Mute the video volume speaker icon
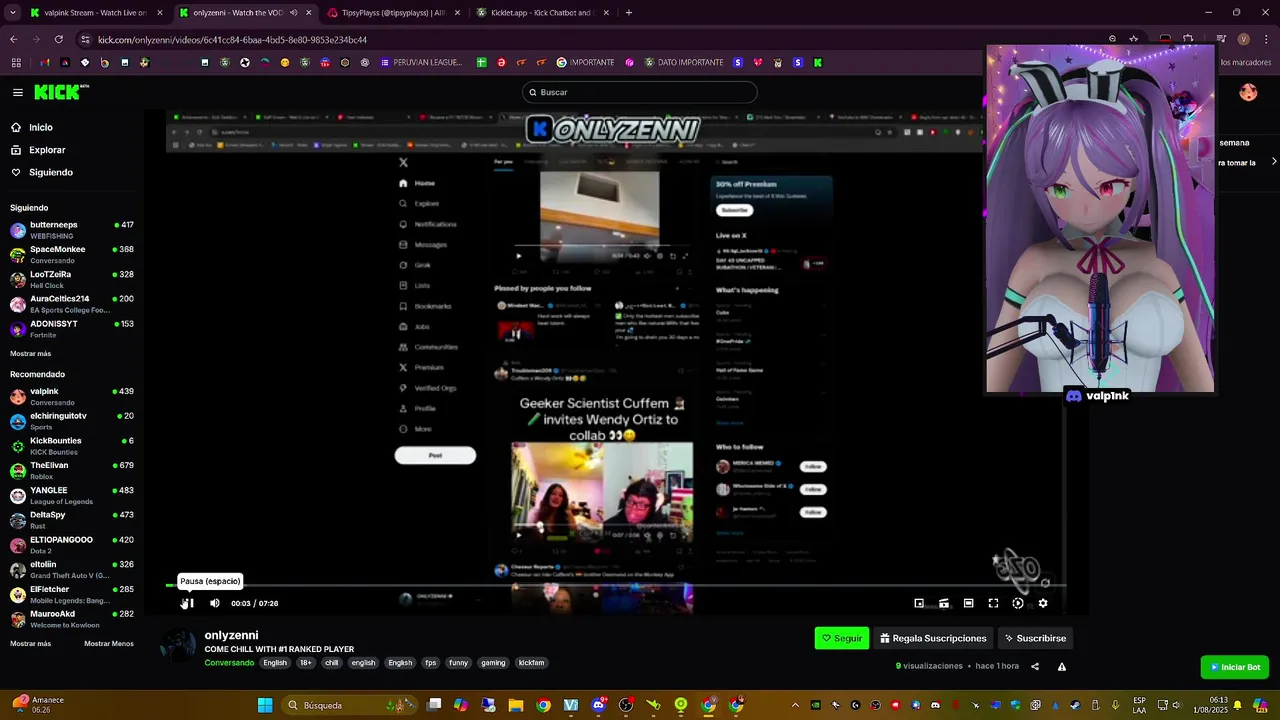Screen dimensions: 1280x720 click(x=214, y=603)
